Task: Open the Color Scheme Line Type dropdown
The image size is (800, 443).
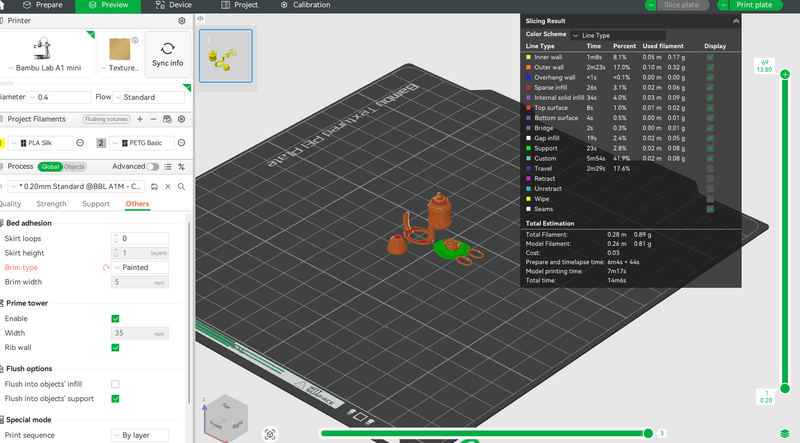Action: point(618,35)
